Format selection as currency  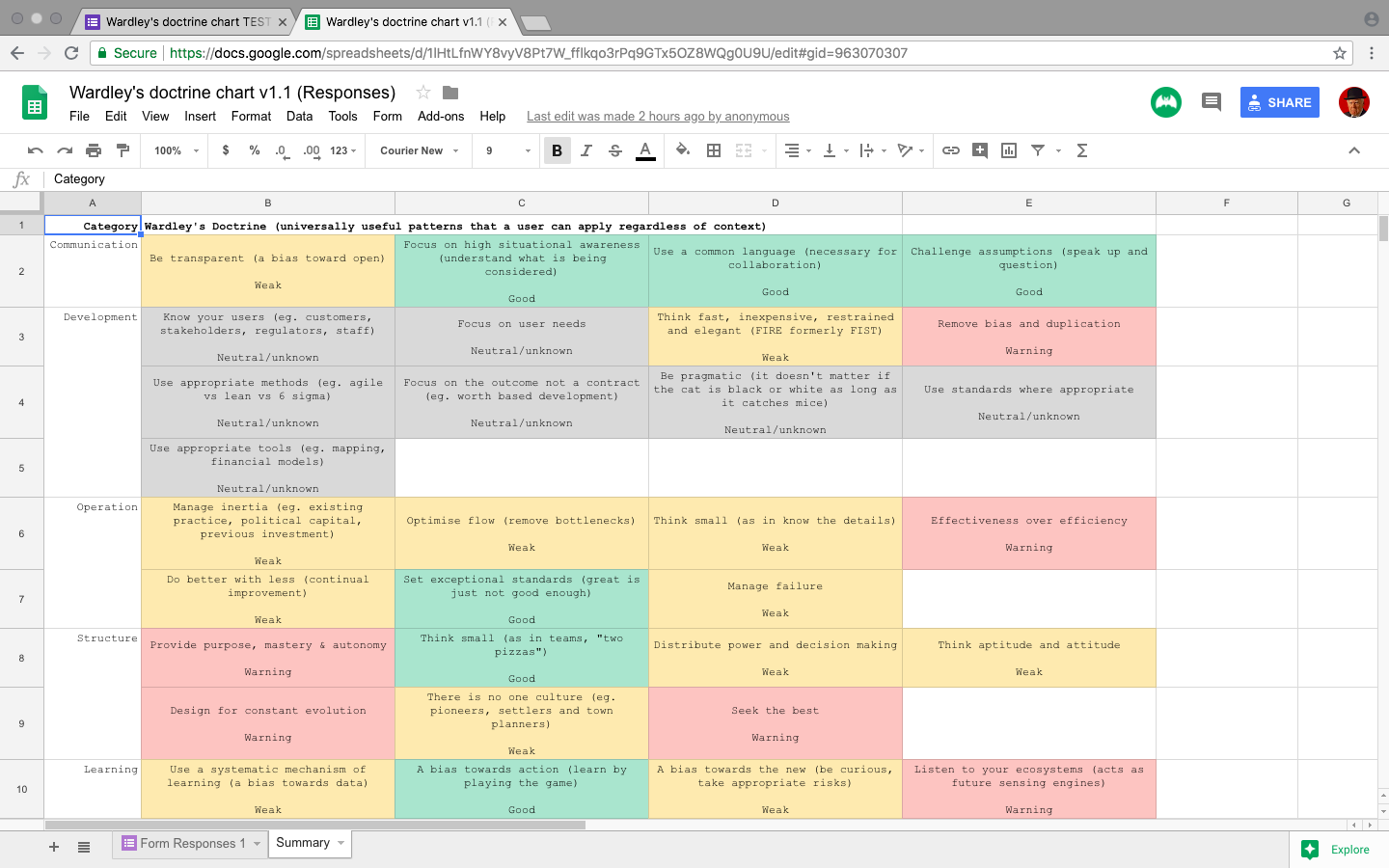[x=227, y=150]
